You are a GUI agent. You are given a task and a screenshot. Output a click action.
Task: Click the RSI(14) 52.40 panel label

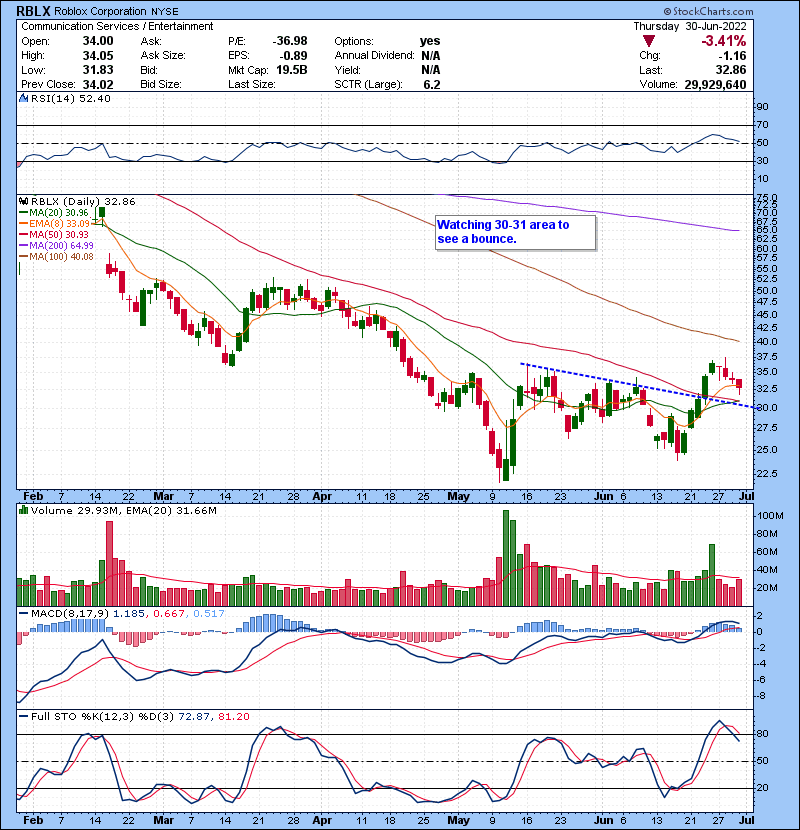[x=70, y=98]
